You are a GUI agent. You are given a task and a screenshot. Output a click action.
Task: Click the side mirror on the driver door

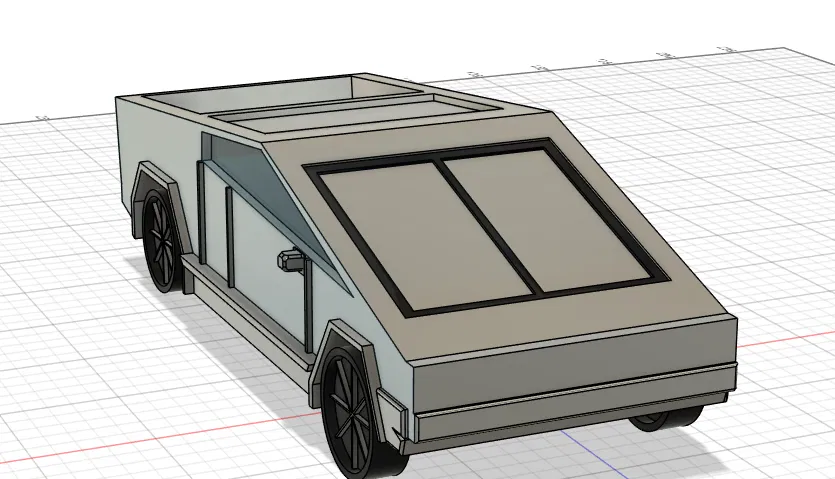(x=291, y=261)
